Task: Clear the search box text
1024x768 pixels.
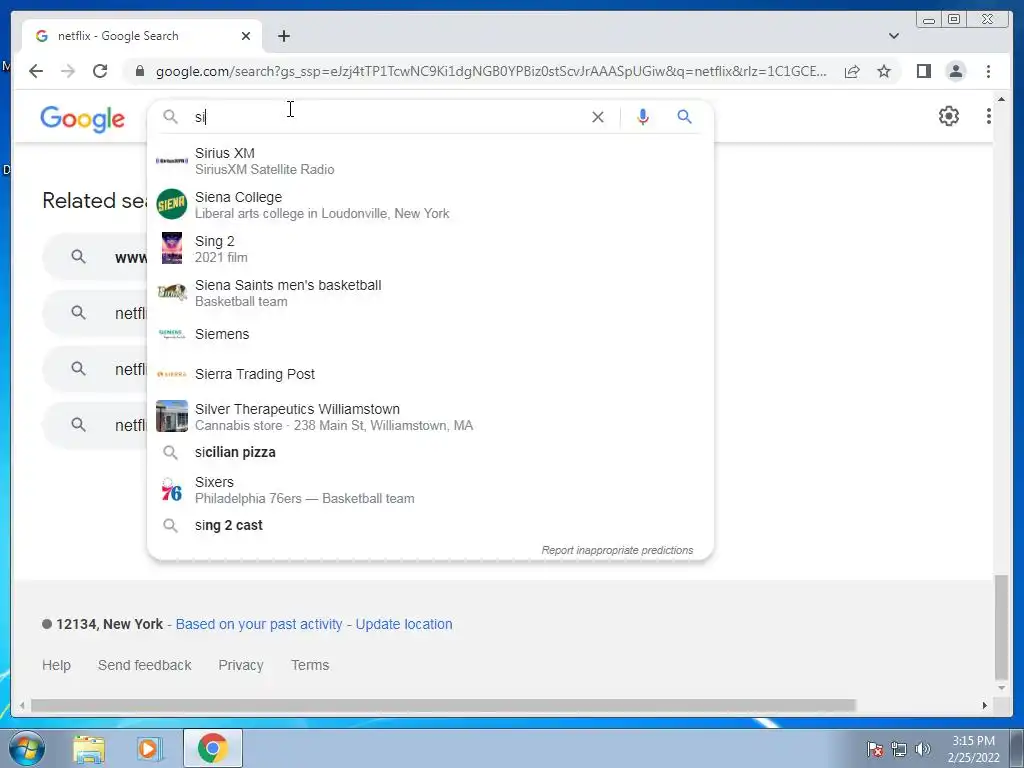Action: (x=598, y=117)
